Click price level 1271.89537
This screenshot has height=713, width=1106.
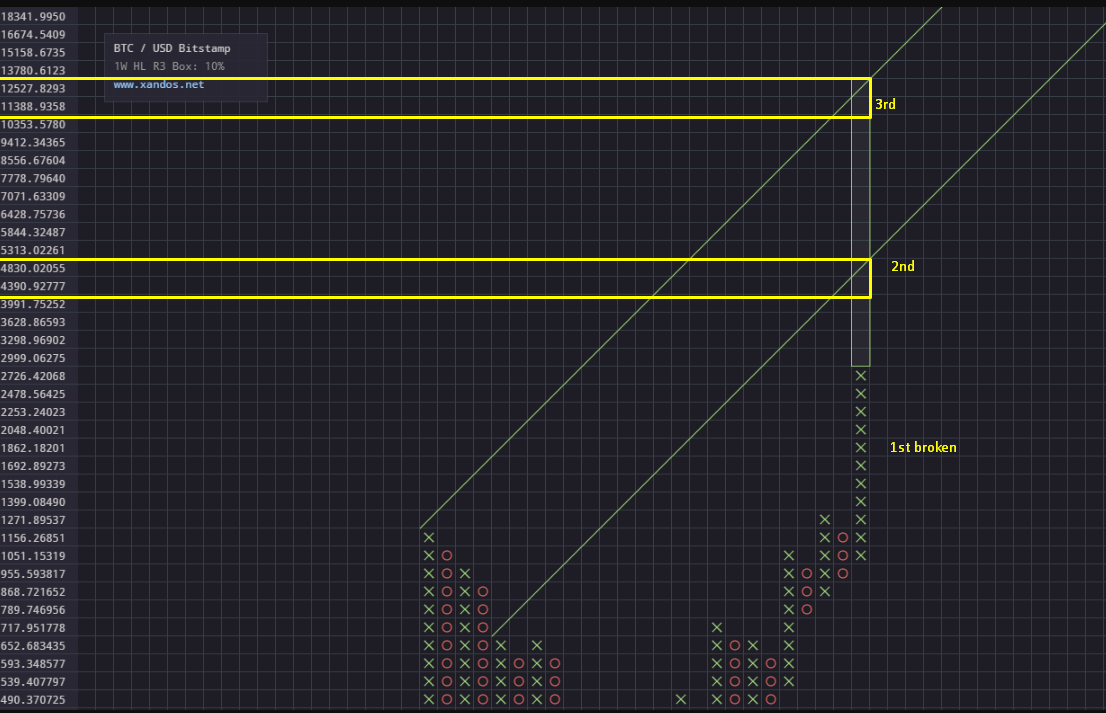[x=33, y=520]
